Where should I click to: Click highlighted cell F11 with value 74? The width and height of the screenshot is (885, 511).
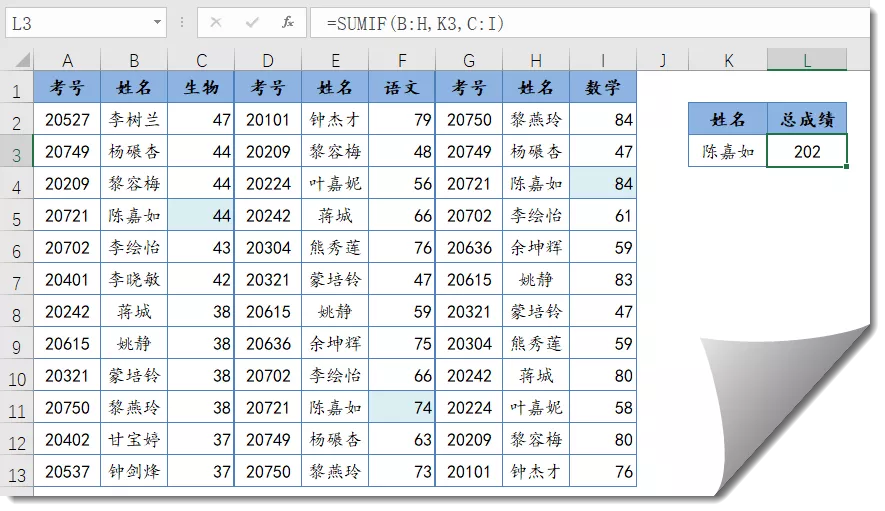(x=402, y=407)
